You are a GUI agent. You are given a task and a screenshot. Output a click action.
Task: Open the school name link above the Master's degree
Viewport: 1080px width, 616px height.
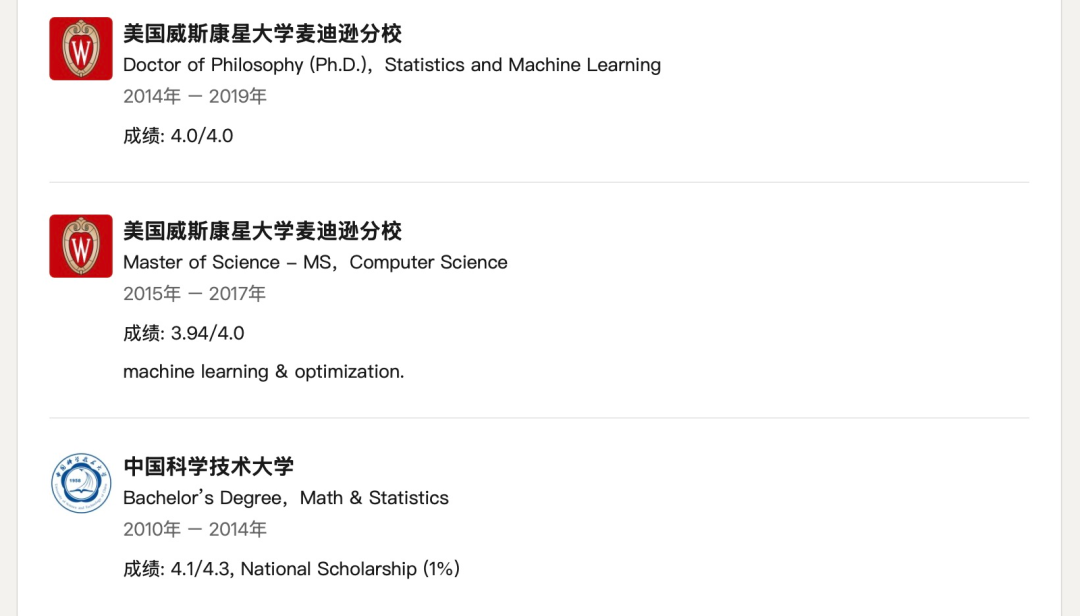point(262,231)
